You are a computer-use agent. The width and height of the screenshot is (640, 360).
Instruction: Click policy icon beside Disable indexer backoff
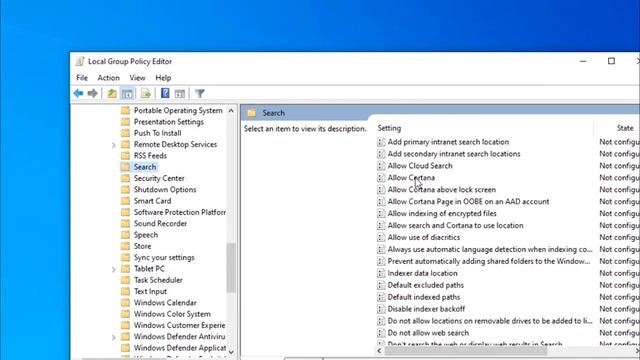click(381, 309)
